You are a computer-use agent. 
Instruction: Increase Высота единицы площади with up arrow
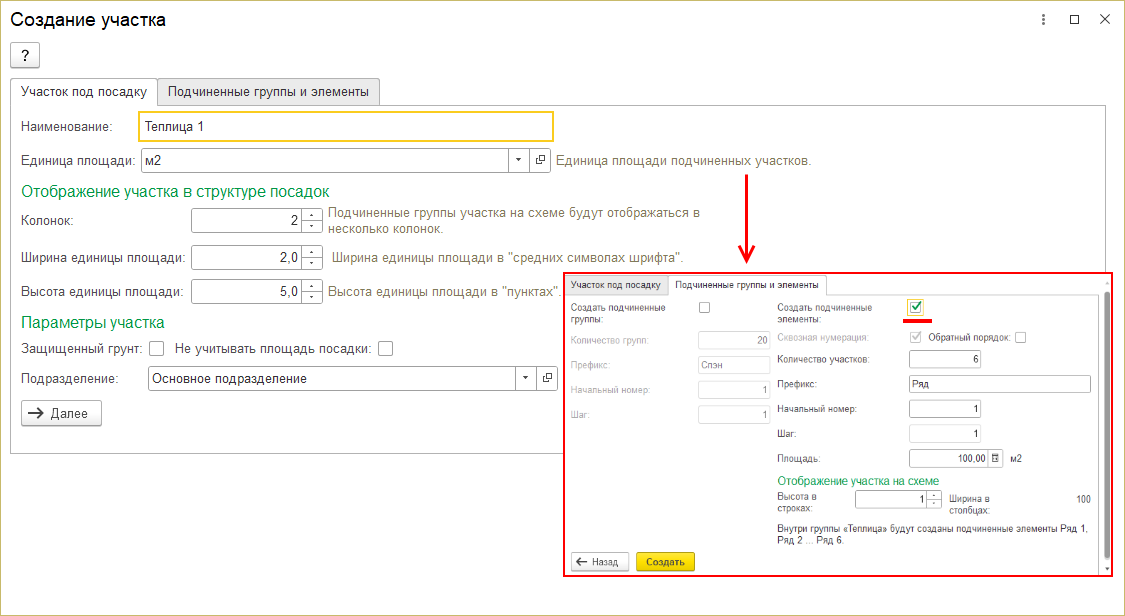click(x=311, y=286)
